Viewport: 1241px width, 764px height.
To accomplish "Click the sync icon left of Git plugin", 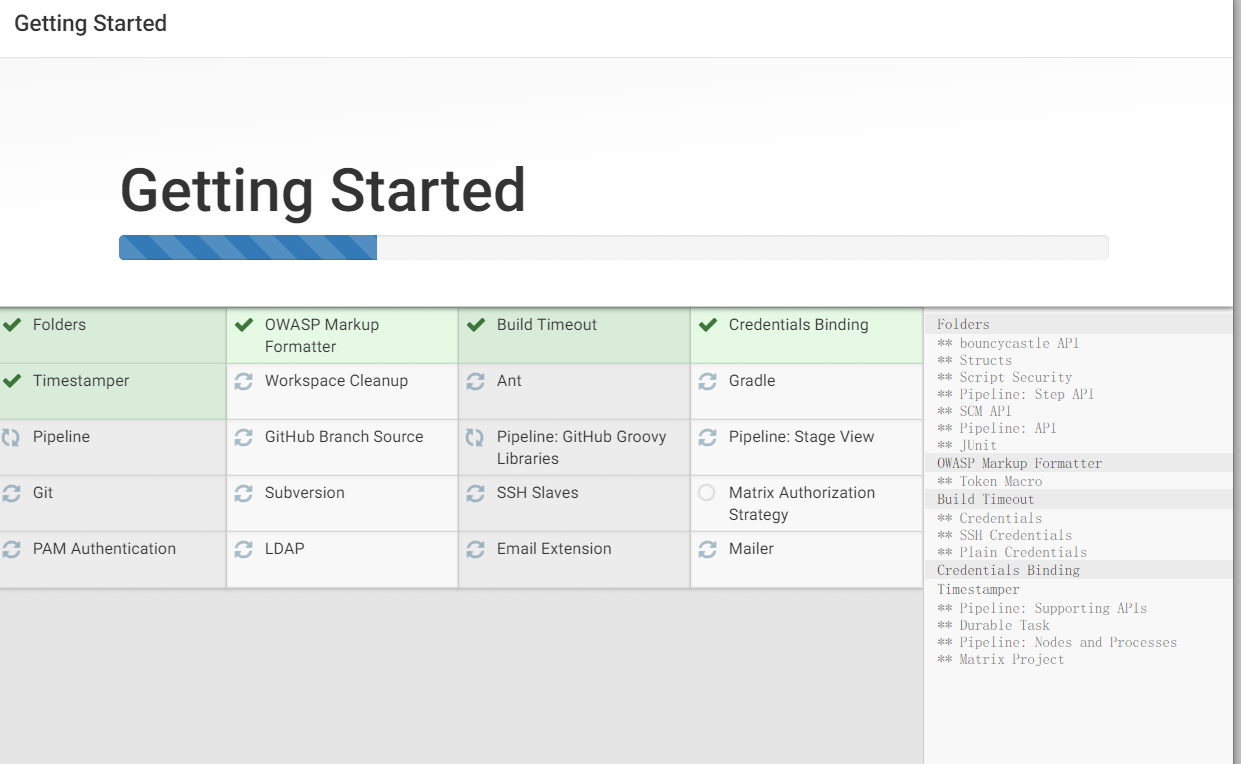I will click(12, 493).
